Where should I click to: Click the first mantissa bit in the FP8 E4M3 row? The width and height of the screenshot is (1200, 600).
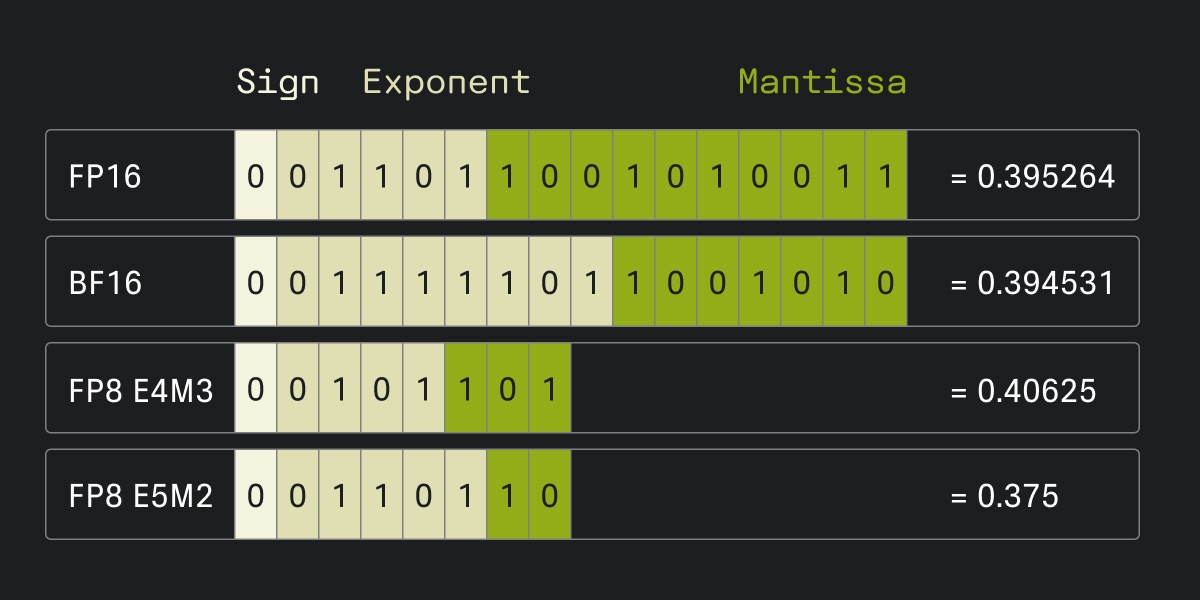[x=465, y=389]
